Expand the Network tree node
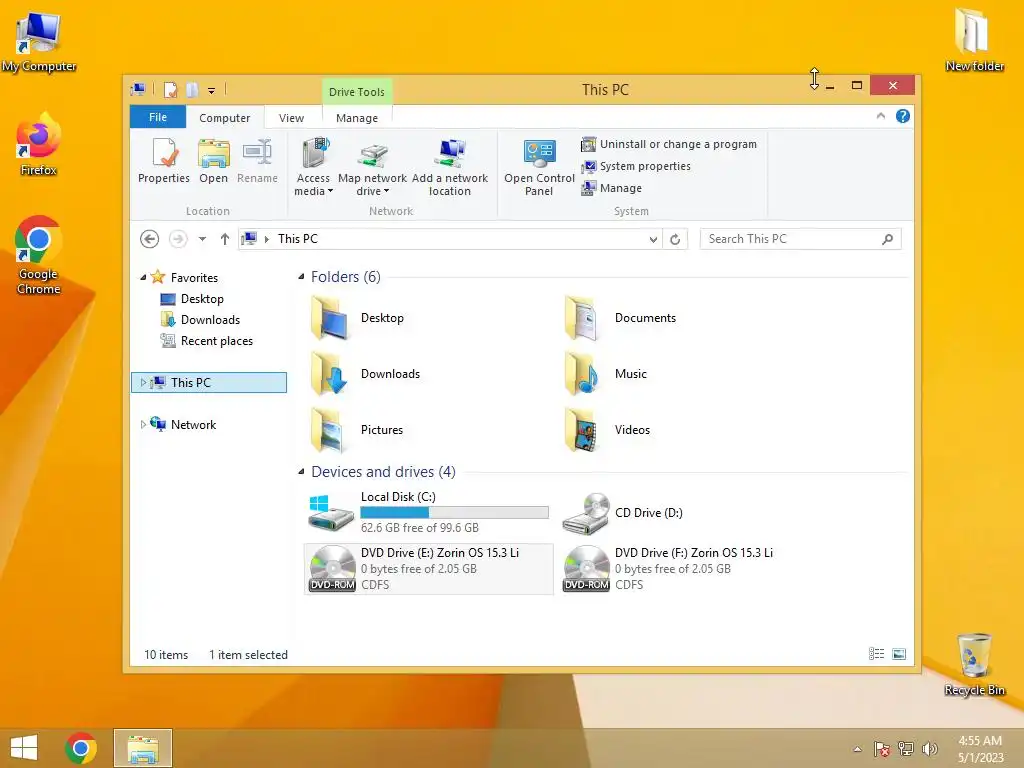The width and height of the screenshot is (1024, 768). pyautogui.click(x=143, y=424)
